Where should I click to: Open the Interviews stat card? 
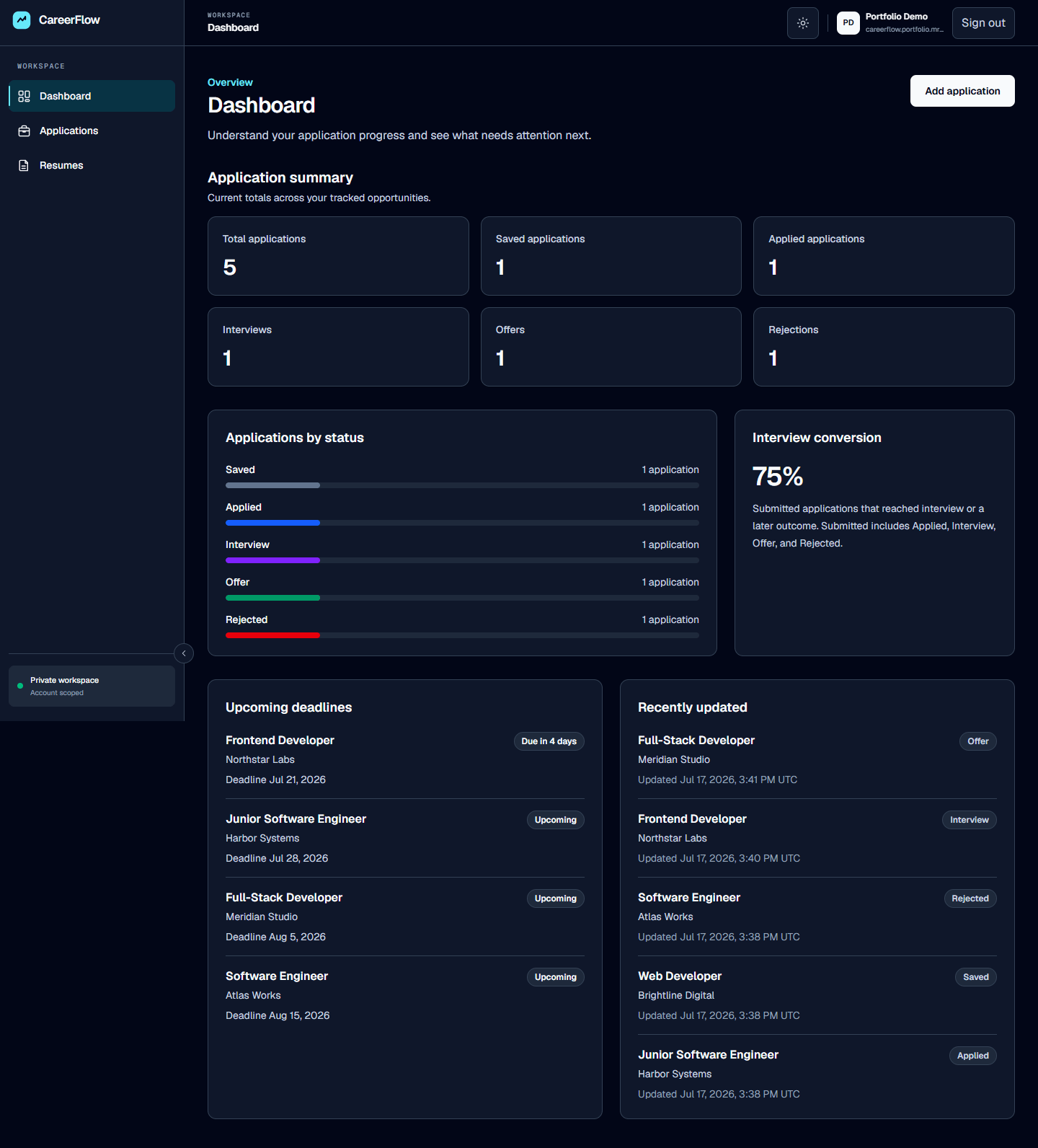pos(338,347)
